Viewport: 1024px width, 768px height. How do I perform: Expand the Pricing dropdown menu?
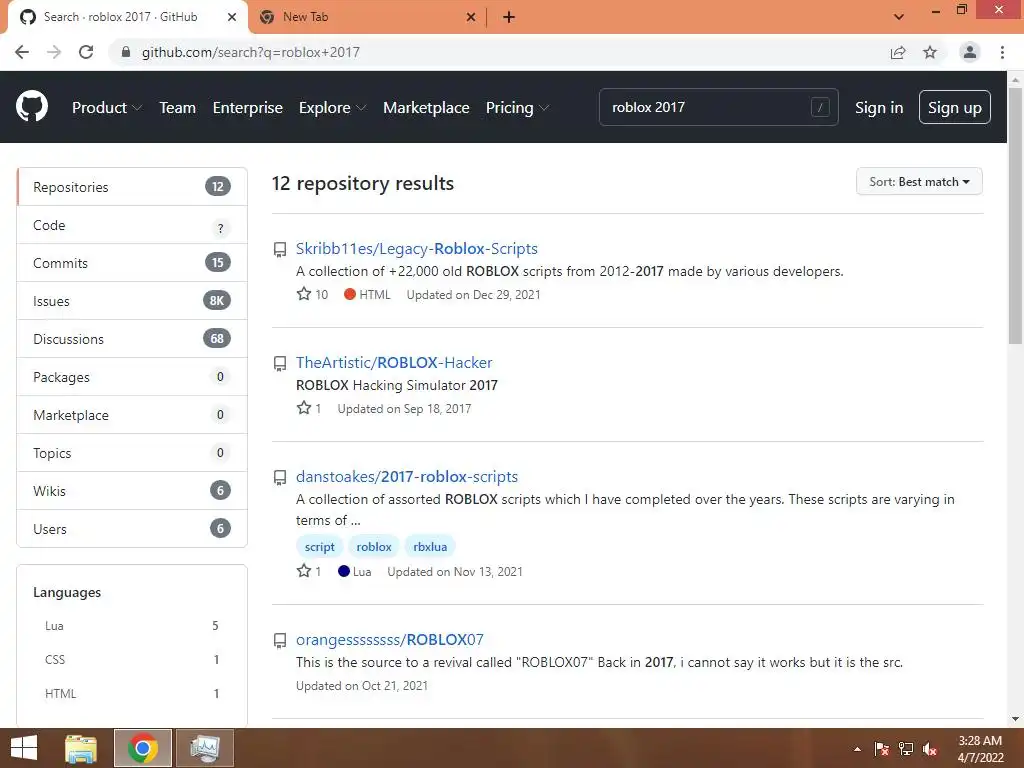pos(517,107)
